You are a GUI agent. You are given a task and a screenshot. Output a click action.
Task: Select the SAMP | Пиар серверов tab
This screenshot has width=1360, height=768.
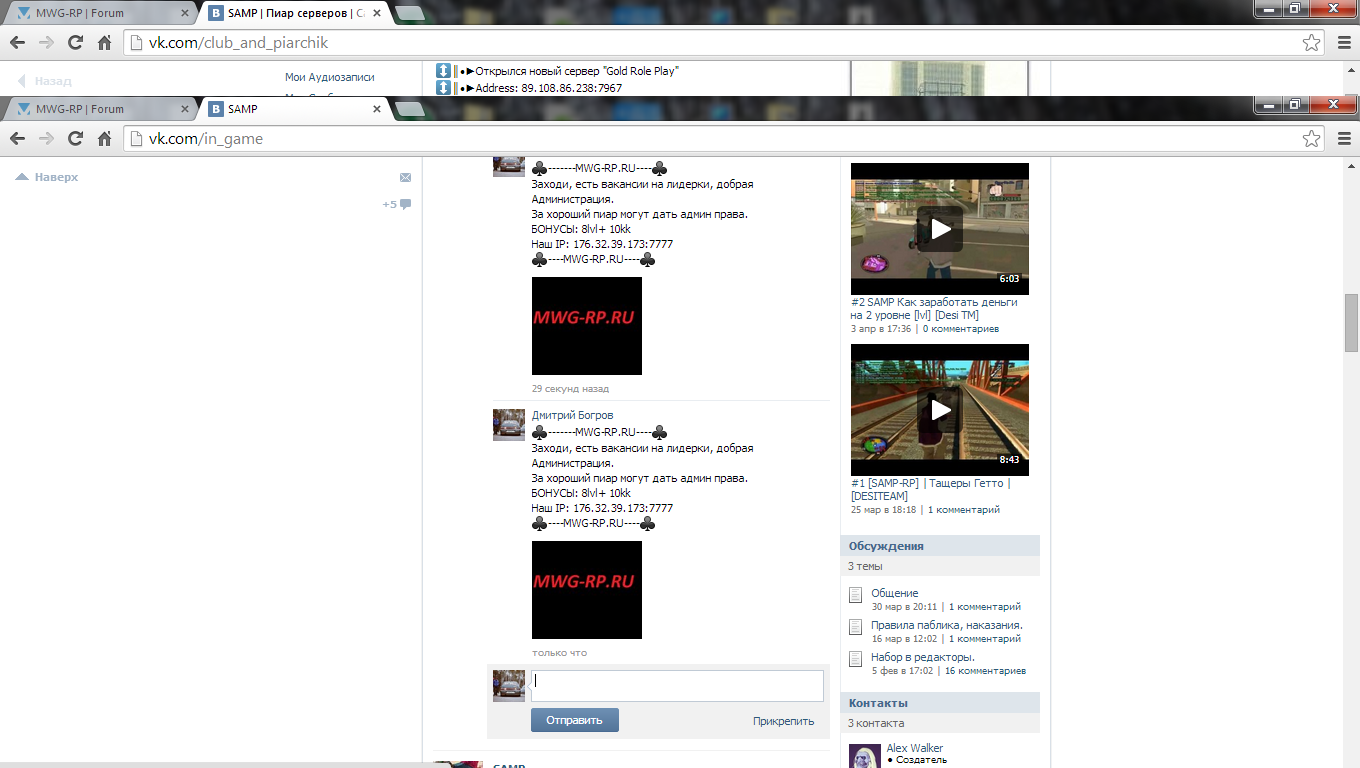point(296,13)
